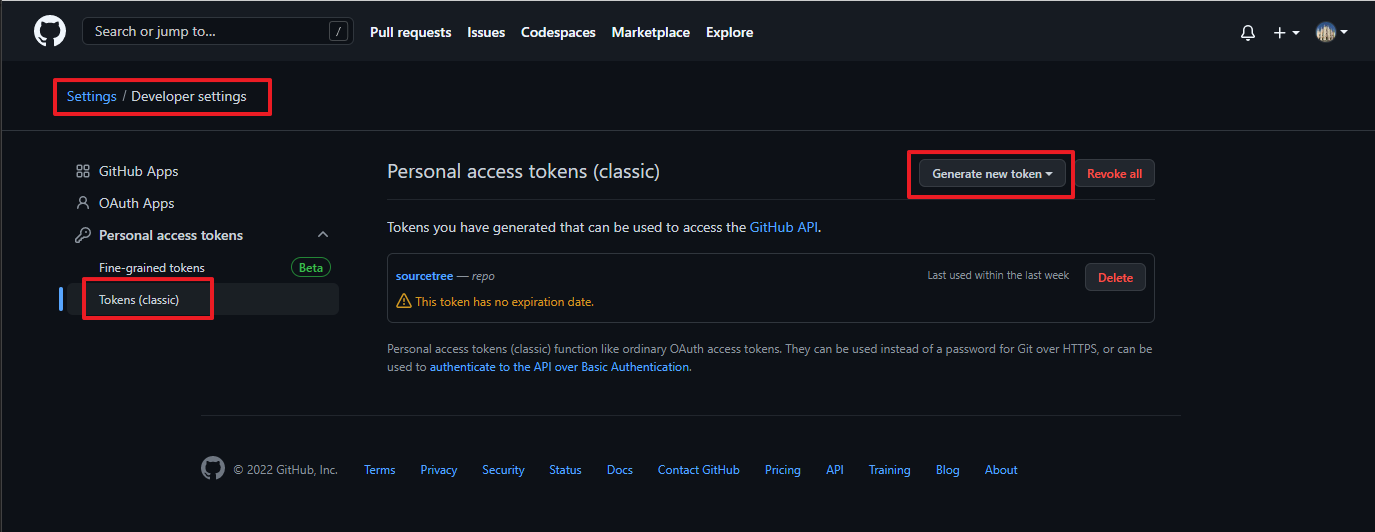Open authenticate to the API over Basic Authentication link

pos(559,367)
